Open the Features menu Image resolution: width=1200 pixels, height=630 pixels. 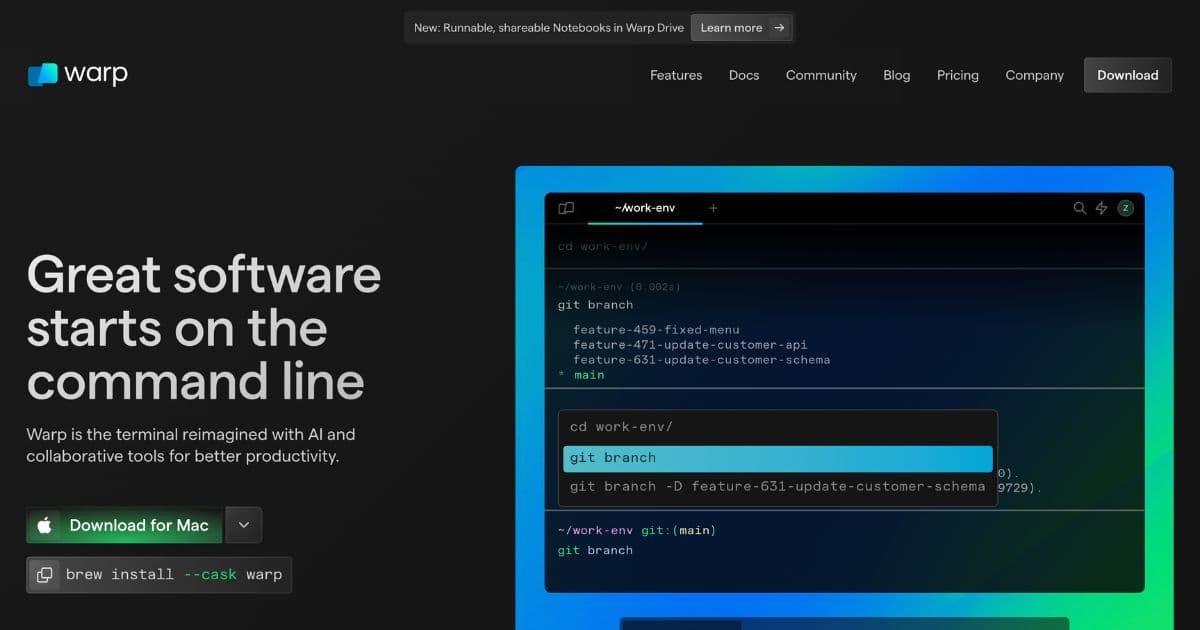click(676, 75)
